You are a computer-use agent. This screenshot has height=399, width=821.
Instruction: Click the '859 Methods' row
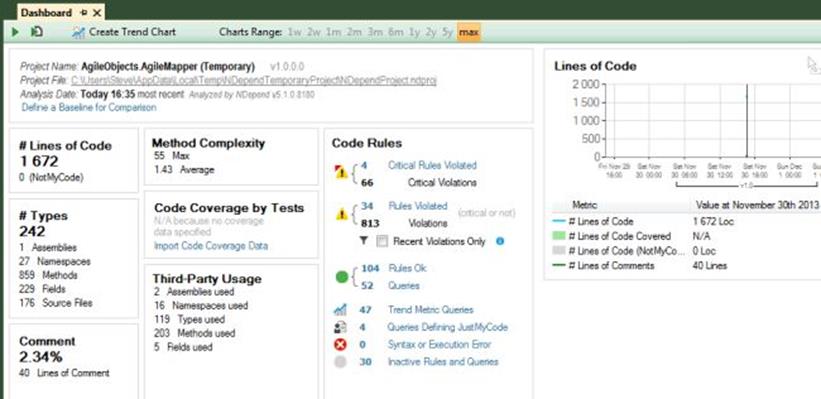coord(48,275)
